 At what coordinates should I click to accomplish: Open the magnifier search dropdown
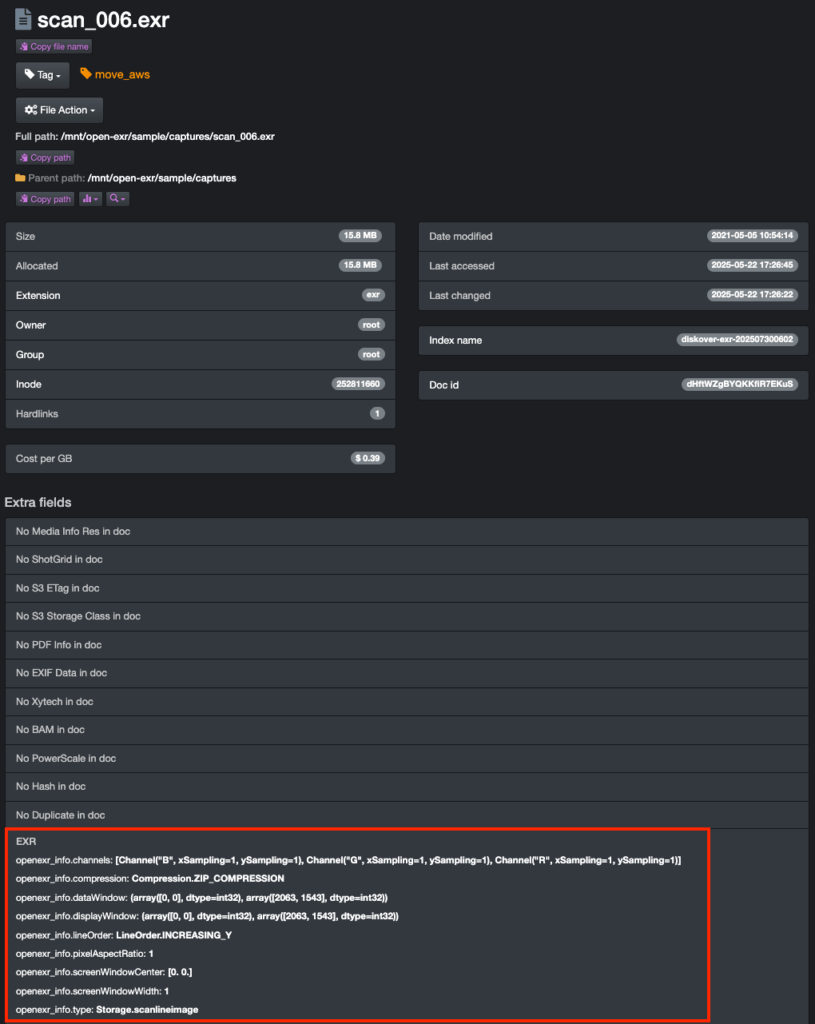click(117, 199)
